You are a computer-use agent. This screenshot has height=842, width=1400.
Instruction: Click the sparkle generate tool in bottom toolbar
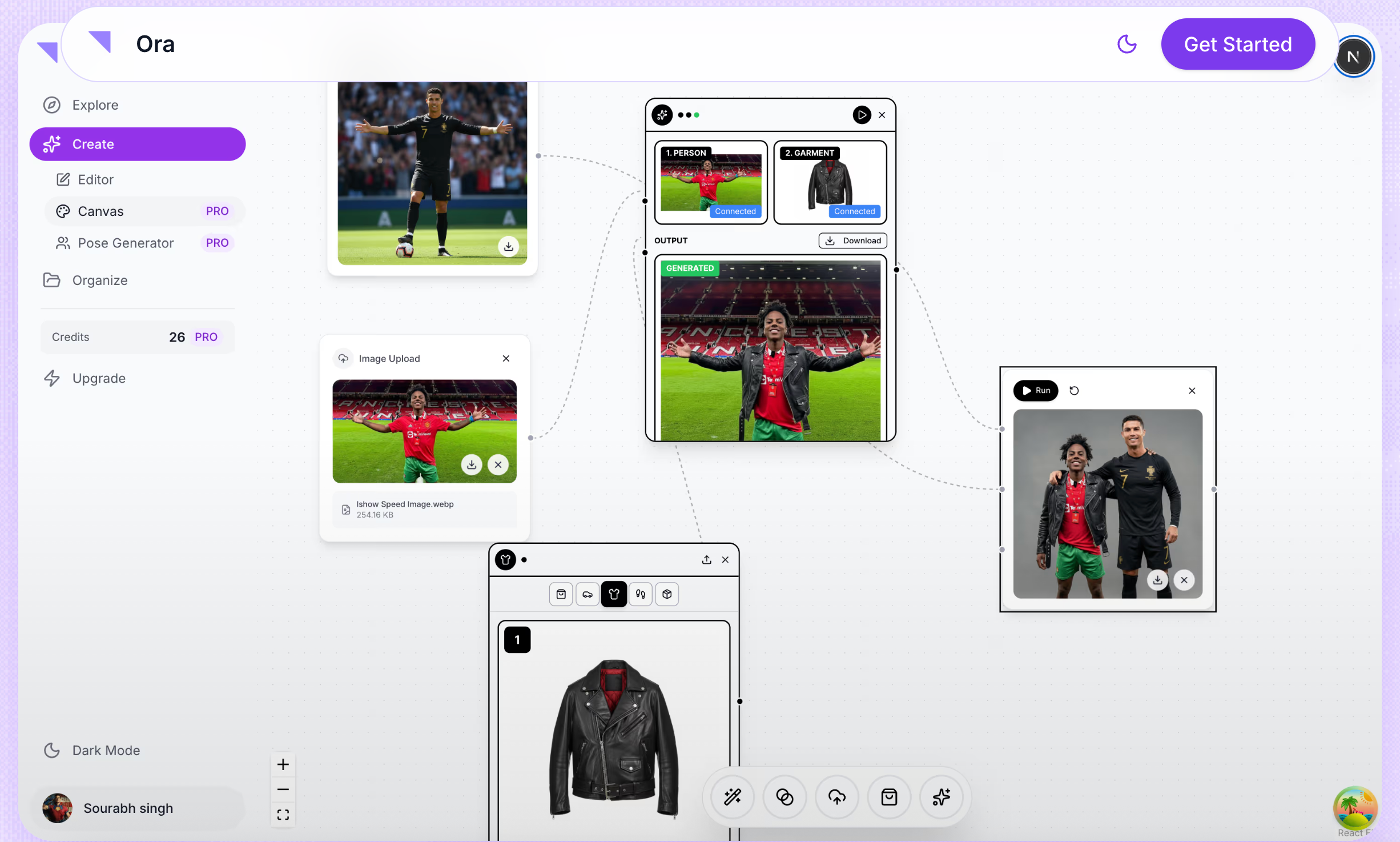[941, 797]
